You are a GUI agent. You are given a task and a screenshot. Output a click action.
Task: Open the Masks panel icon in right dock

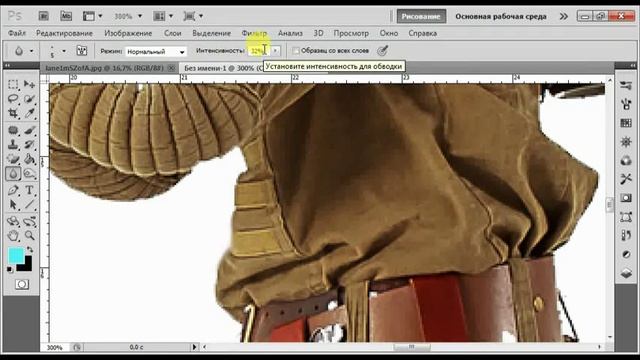(626, 198)
